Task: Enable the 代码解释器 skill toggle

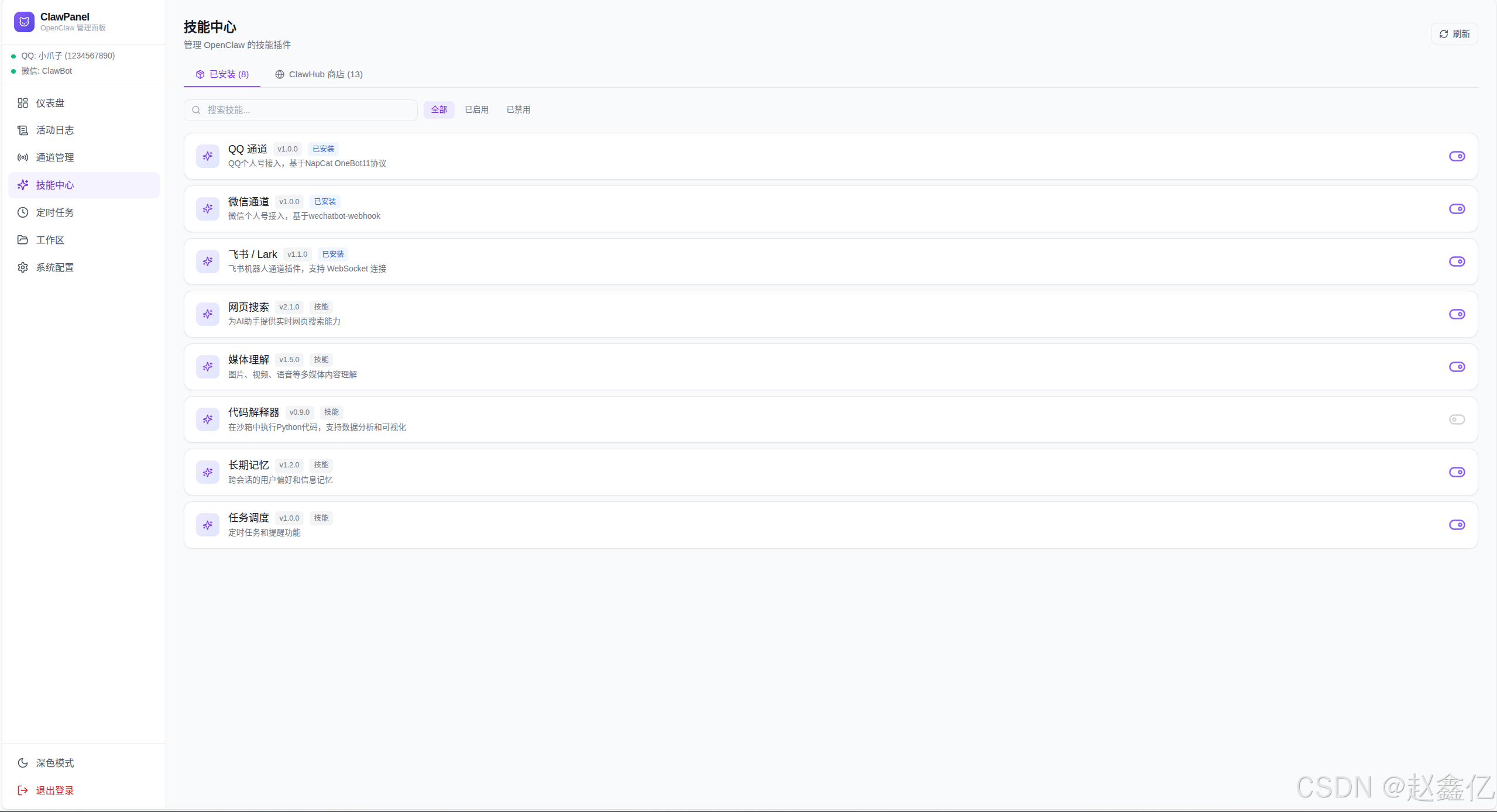Action: click(1457, 419)
